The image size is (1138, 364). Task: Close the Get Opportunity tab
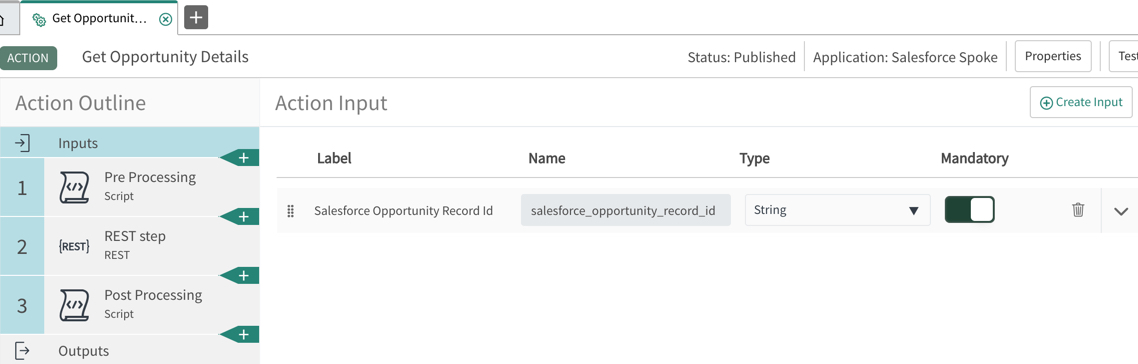[165, 19]
